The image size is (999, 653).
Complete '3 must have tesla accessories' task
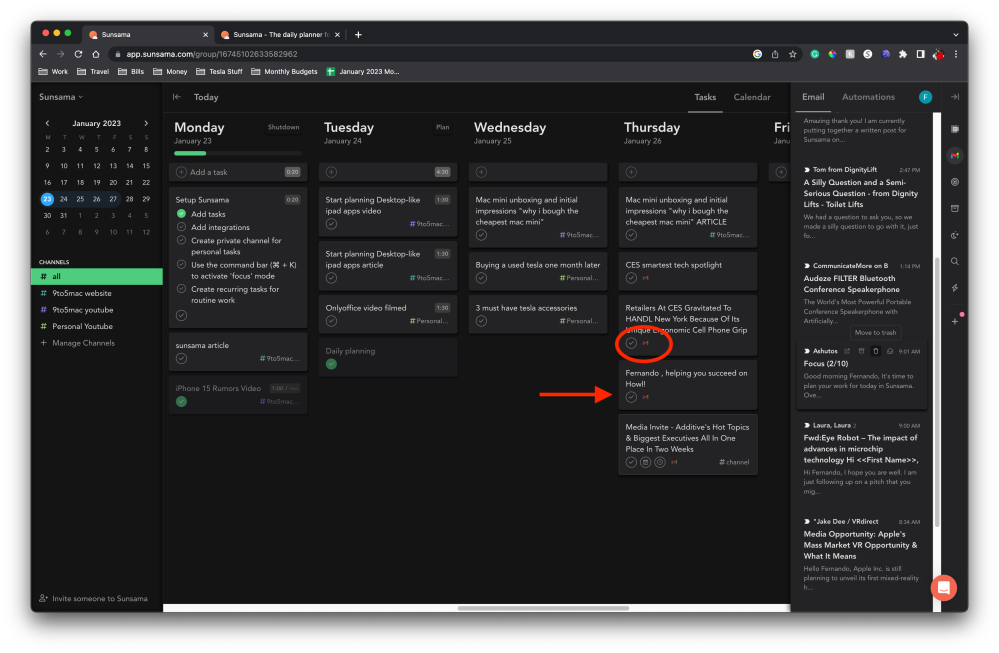[481, 321]
